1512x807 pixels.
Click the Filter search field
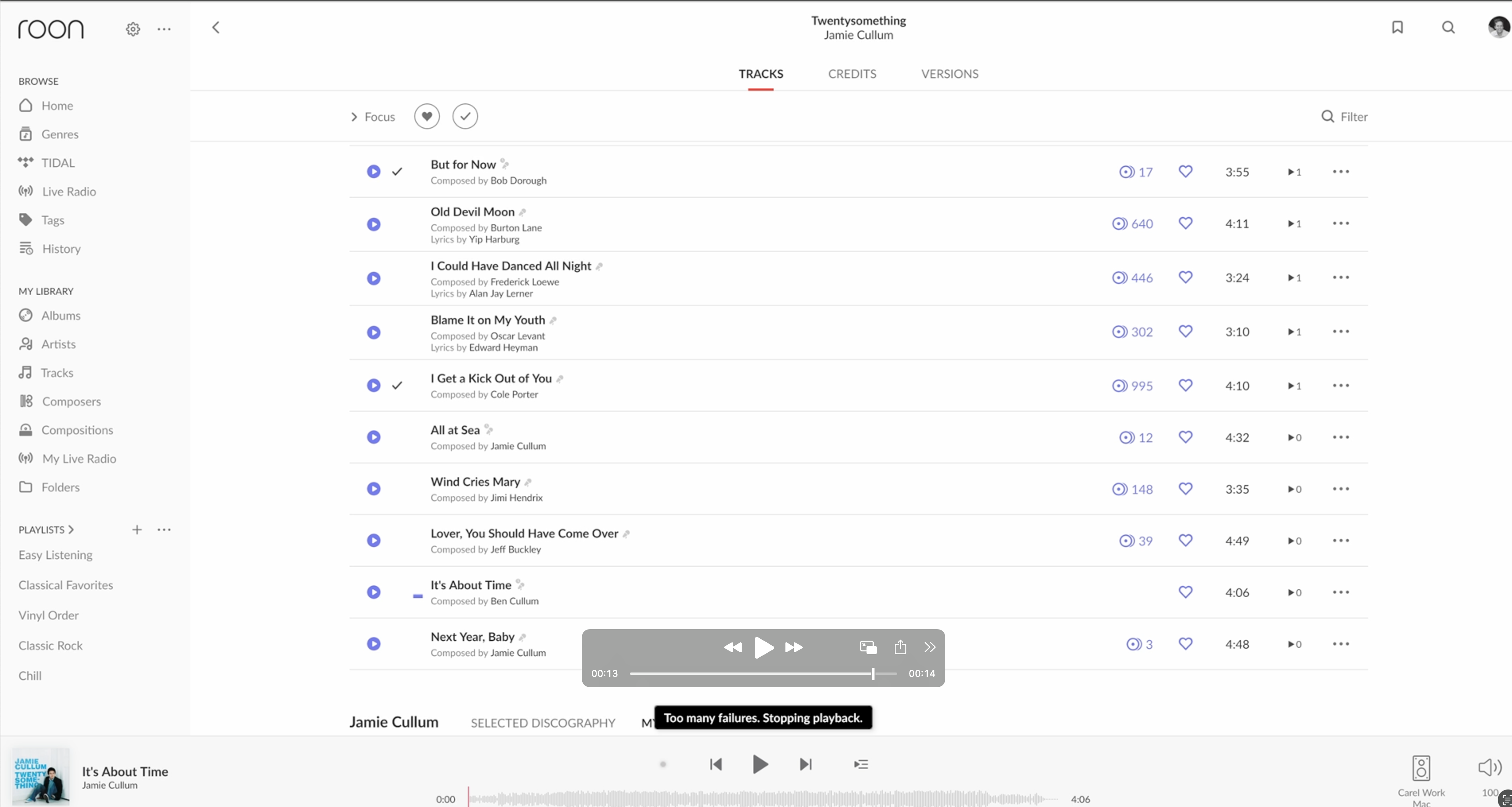point(1344,117)
